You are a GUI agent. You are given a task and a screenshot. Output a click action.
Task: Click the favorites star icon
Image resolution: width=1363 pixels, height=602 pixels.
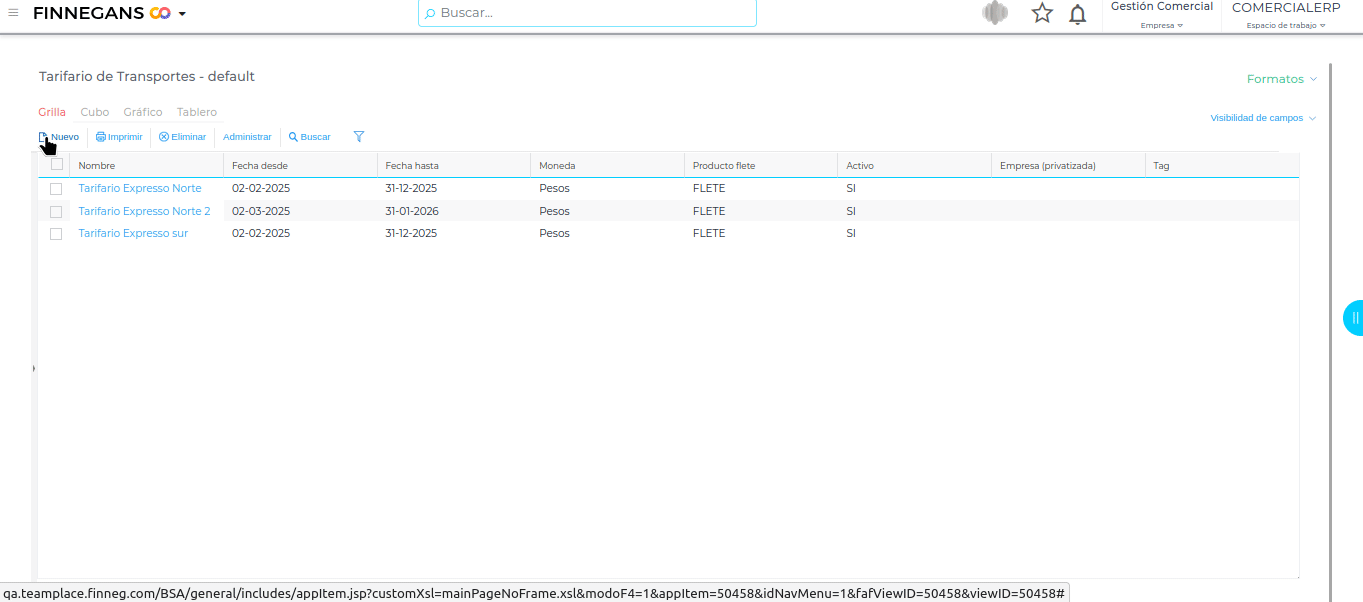point(1042,13)
